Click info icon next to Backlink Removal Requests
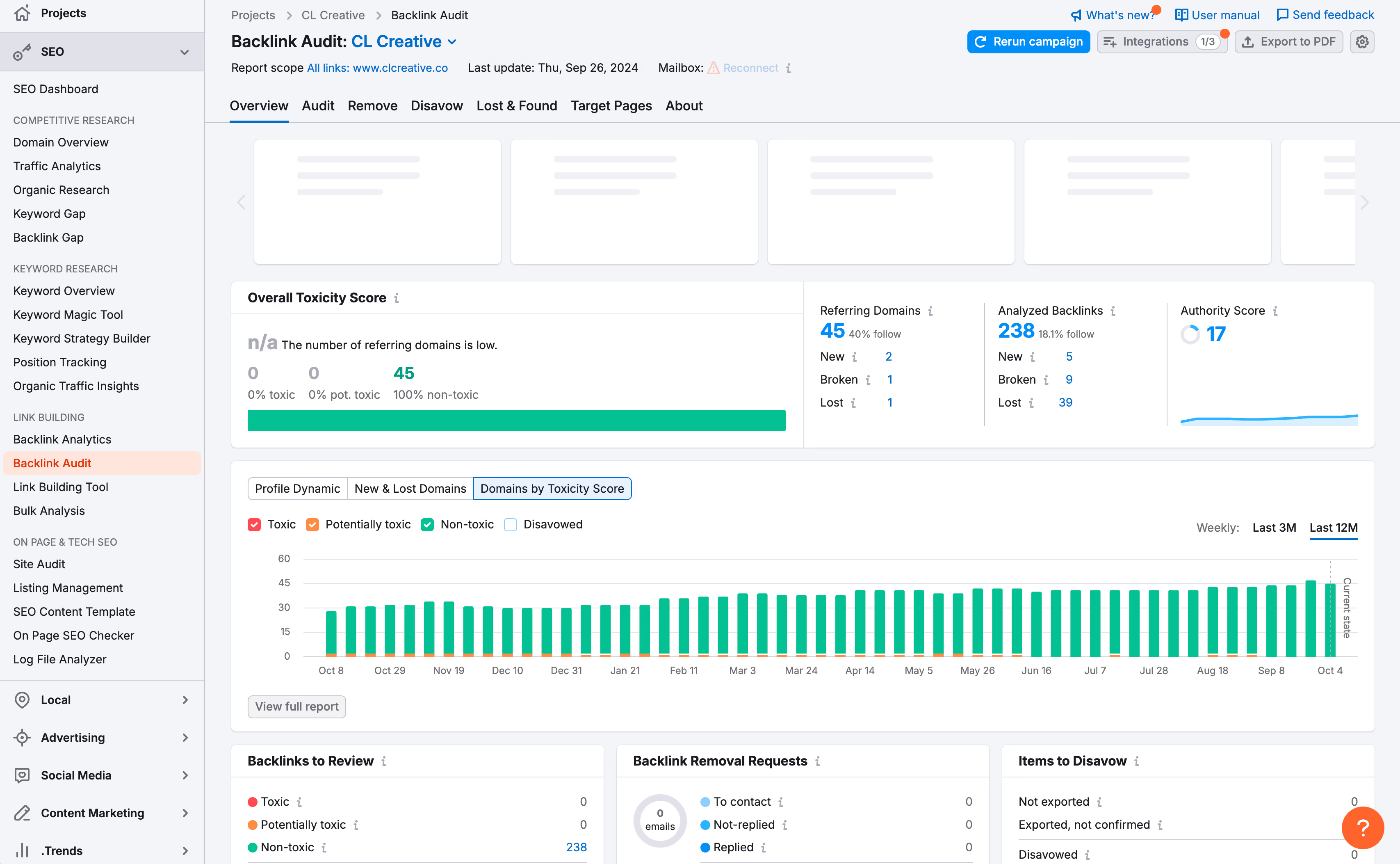 tap(818, 761)
